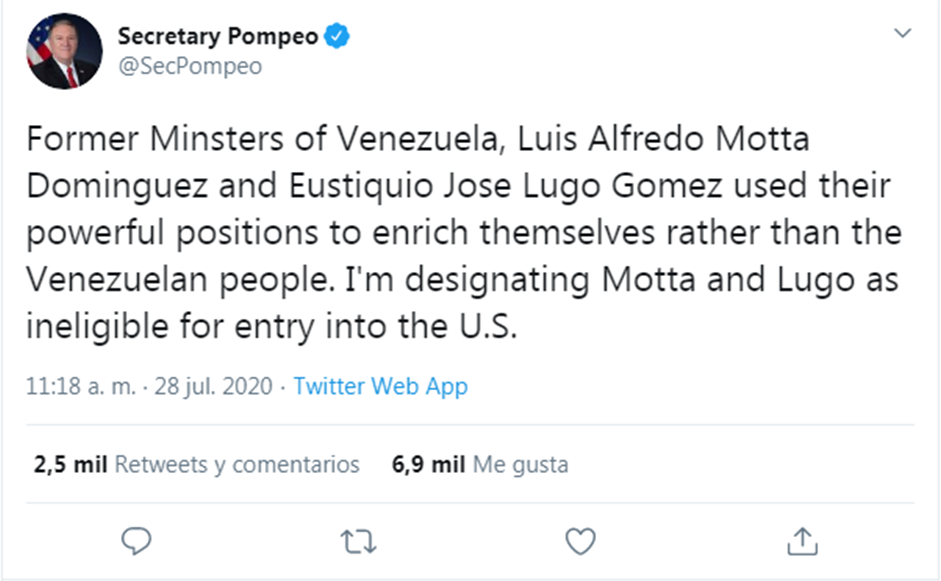The height and width of the screenshot is (581, 941).
Task: Click the reply speech bubble icon
Action: (x=135, y=542)
